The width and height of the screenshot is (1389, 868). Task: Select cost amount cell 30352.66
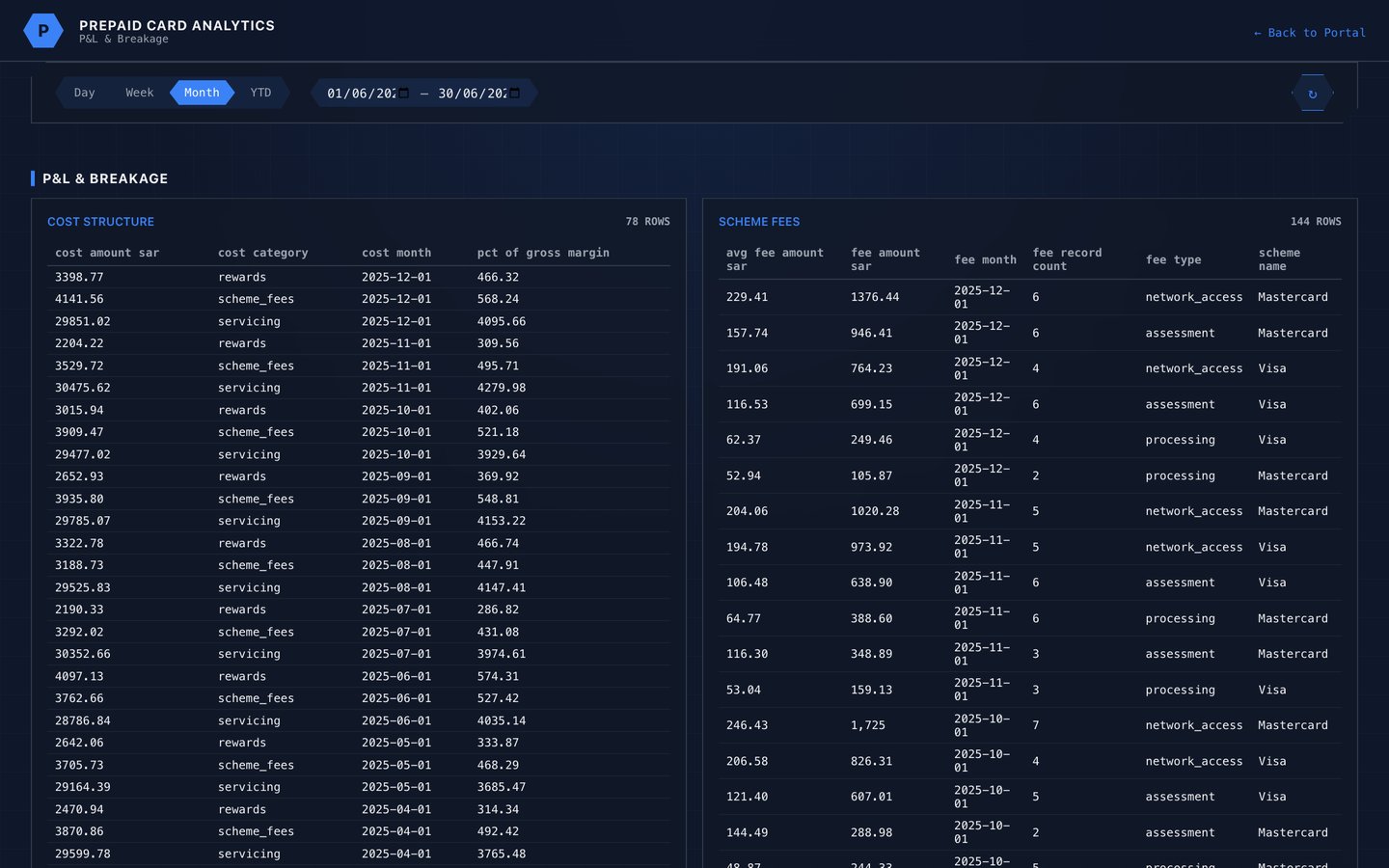pos(83,654)
